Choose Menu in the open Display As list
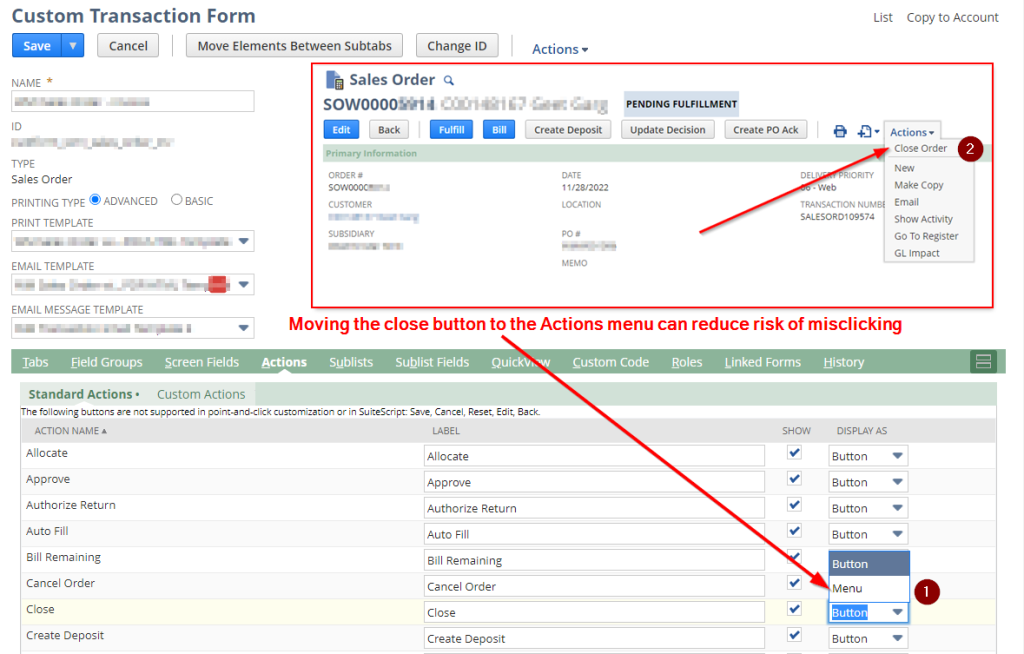This screenshot has width=1024, height=654. (869, 589)
